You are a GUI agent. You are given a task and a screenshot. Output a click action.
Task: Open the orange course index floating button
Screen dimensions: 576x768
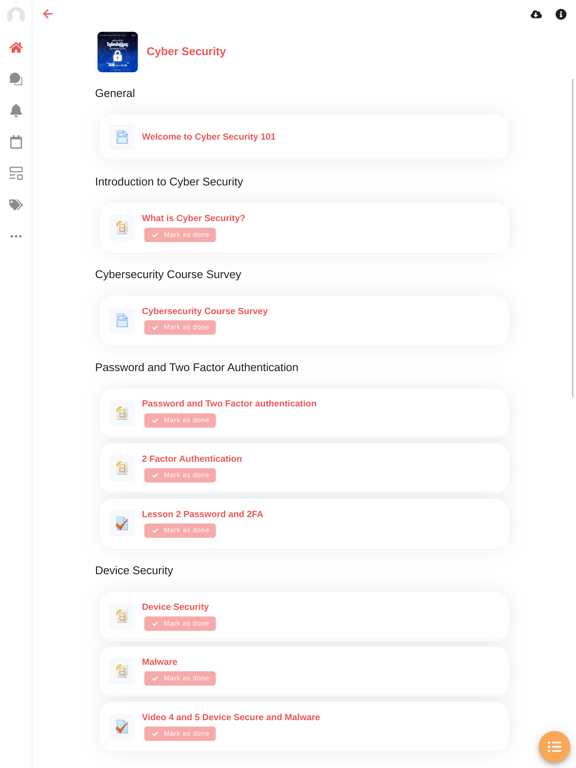tap(554, 746)
